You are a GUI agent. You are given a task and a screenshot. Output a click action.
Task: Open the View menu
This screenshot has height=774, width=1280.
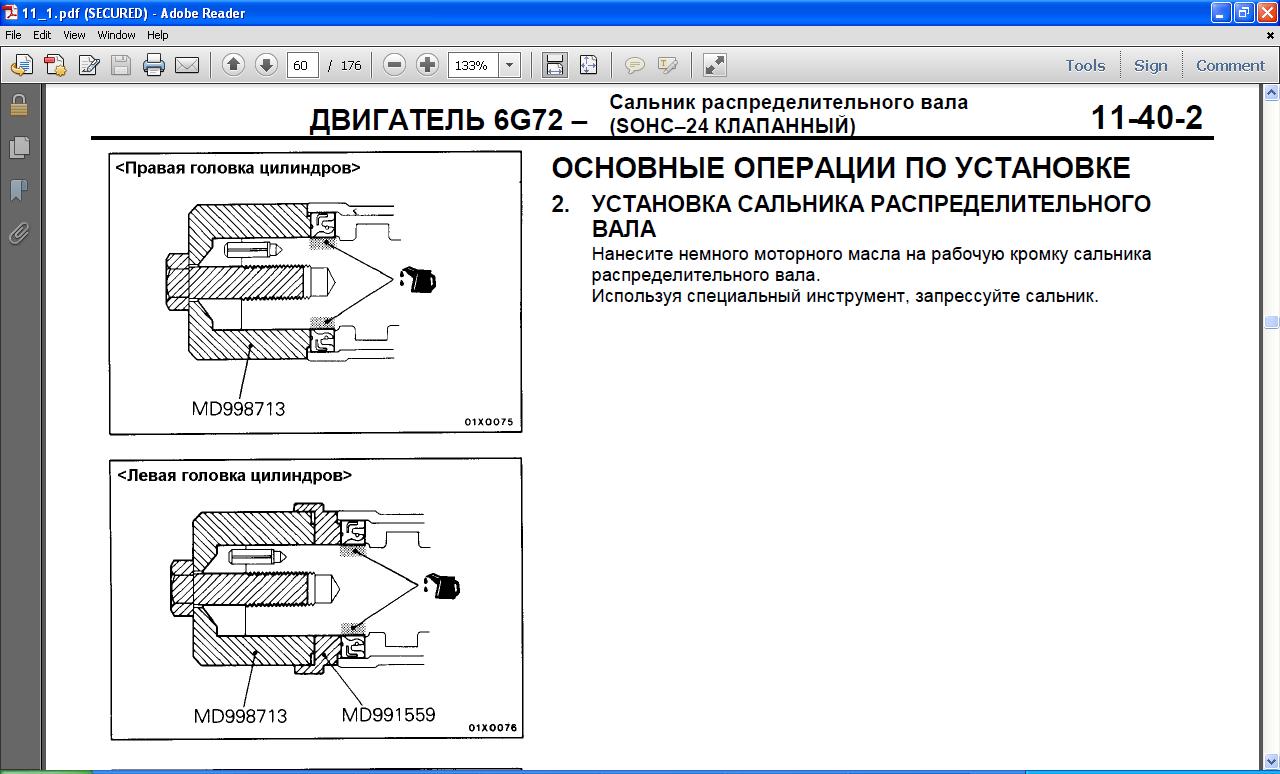(x=74, y=34)
